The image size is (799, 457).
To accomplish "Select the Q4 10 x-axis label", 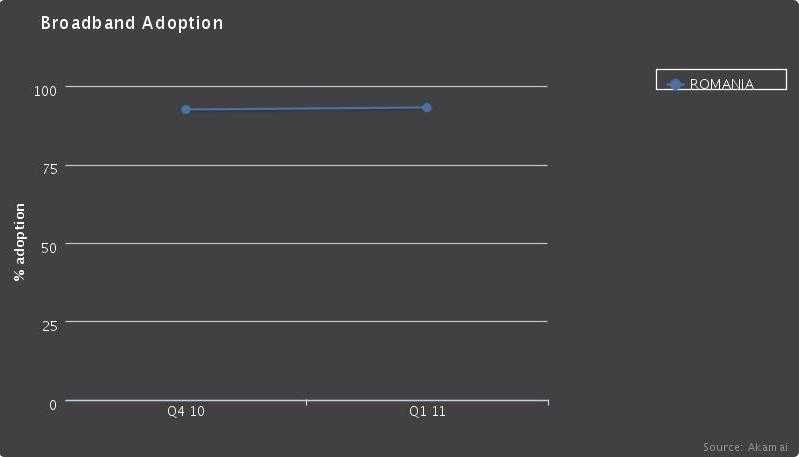I will [x=186, y=412].
